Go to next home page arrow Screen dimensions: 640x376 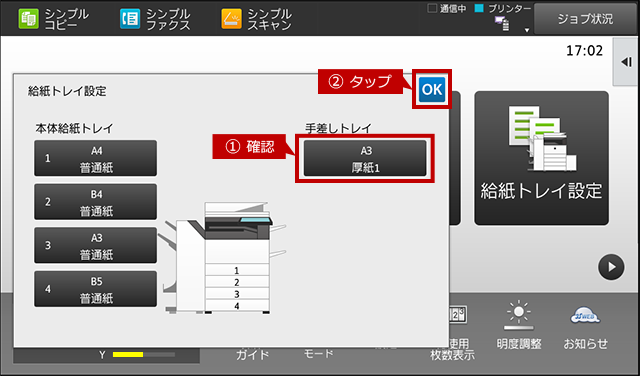[x=611, y=267]
